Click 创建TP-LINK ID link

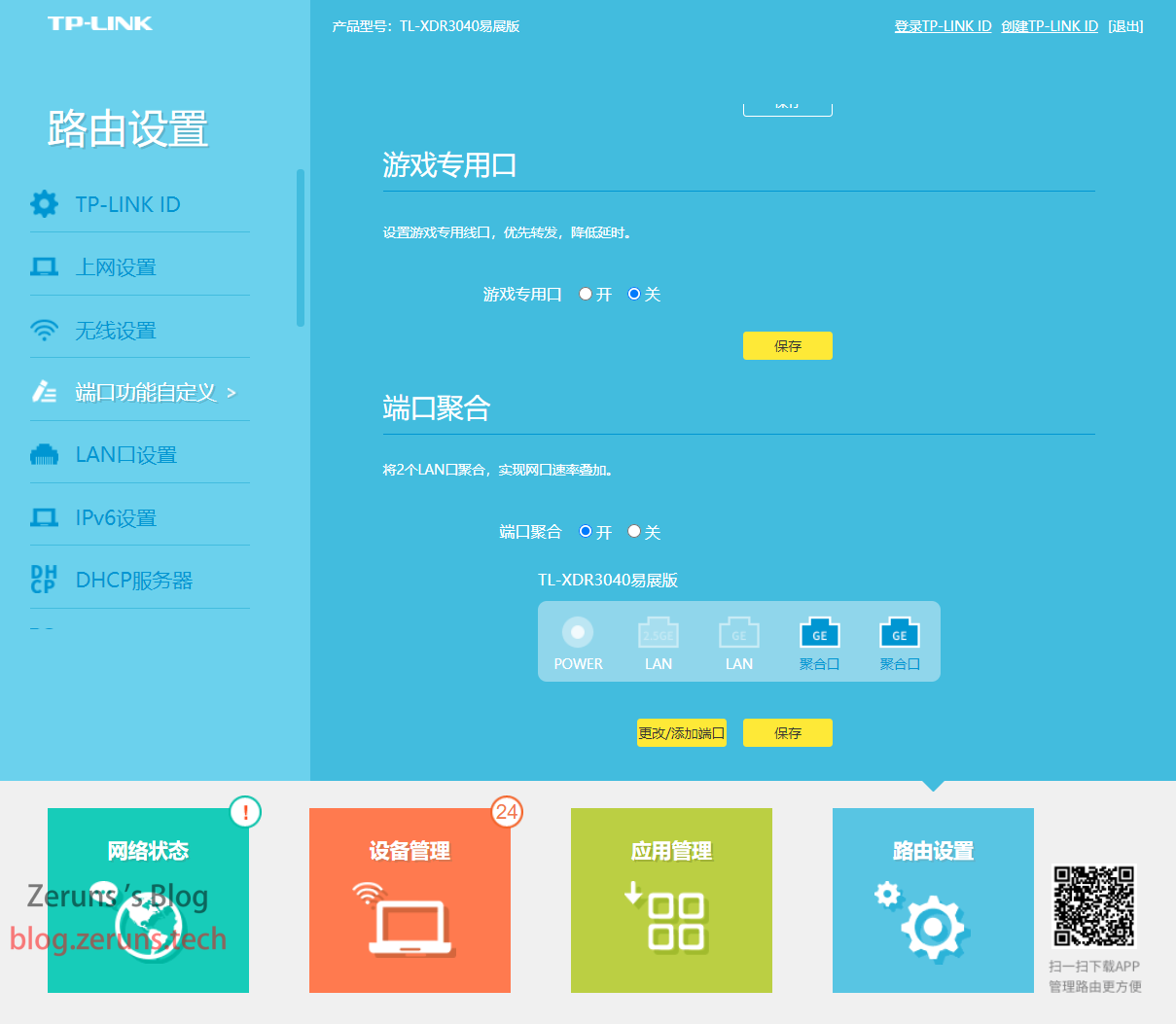(1050, 26)
